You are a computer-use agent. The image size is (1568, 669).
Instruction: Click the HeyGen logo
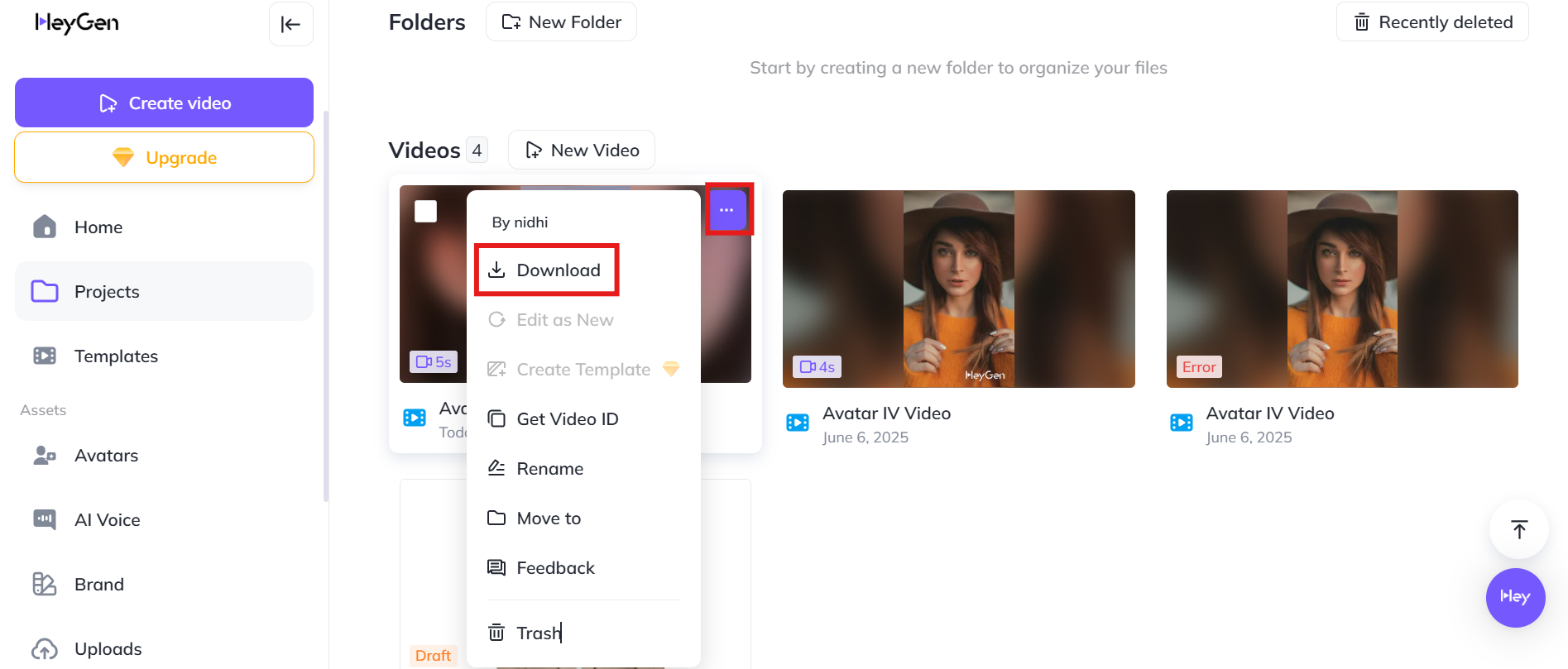point(77,23)
